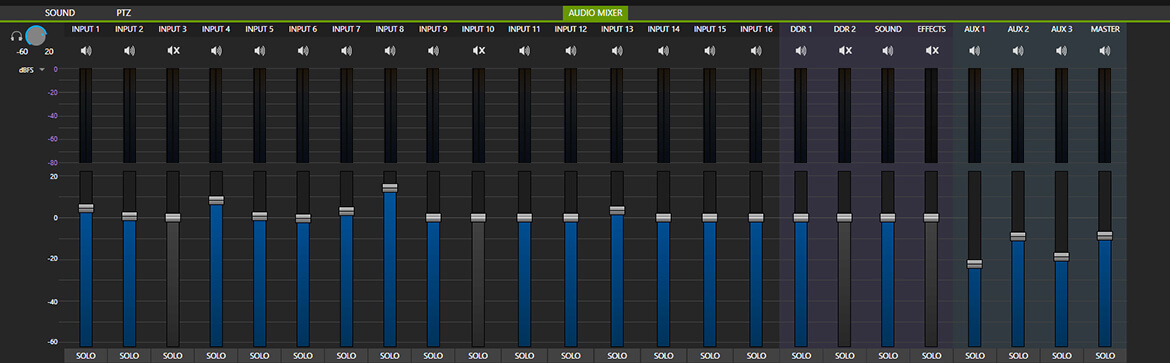
Task: Open the dBFS scale dropdown
Action: [x=31, y=69]
